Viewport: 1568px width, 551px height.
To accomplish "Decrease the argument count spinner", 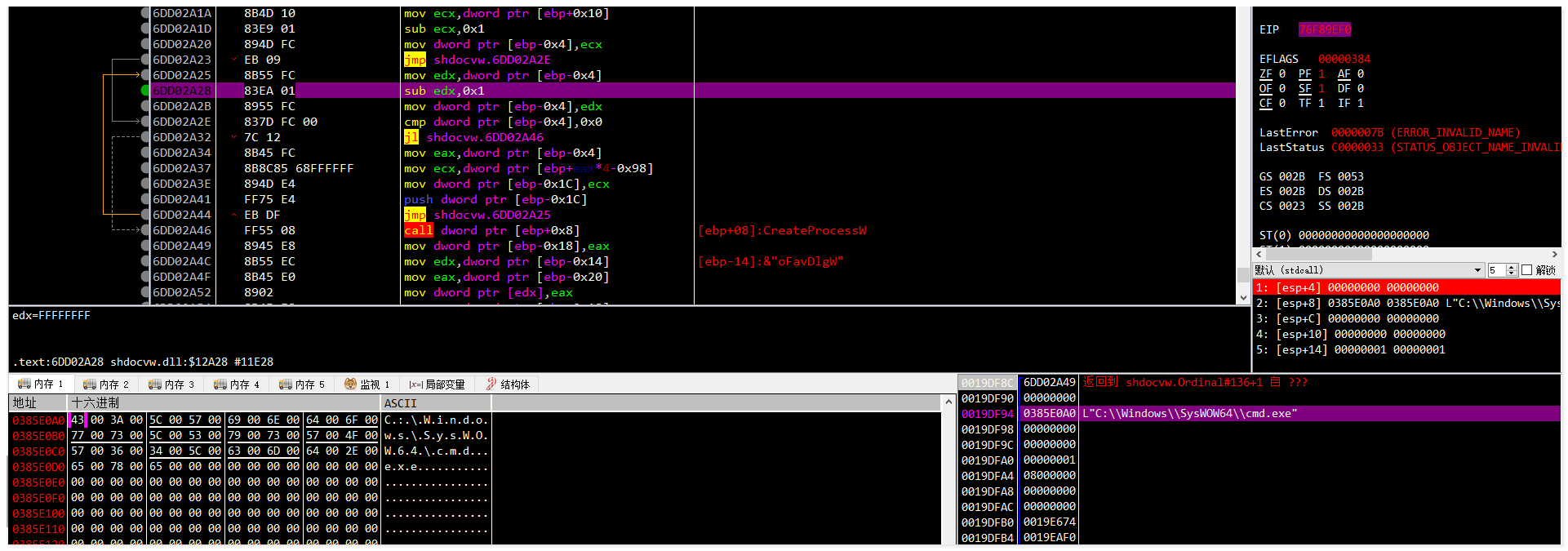I will (1512, 273).
